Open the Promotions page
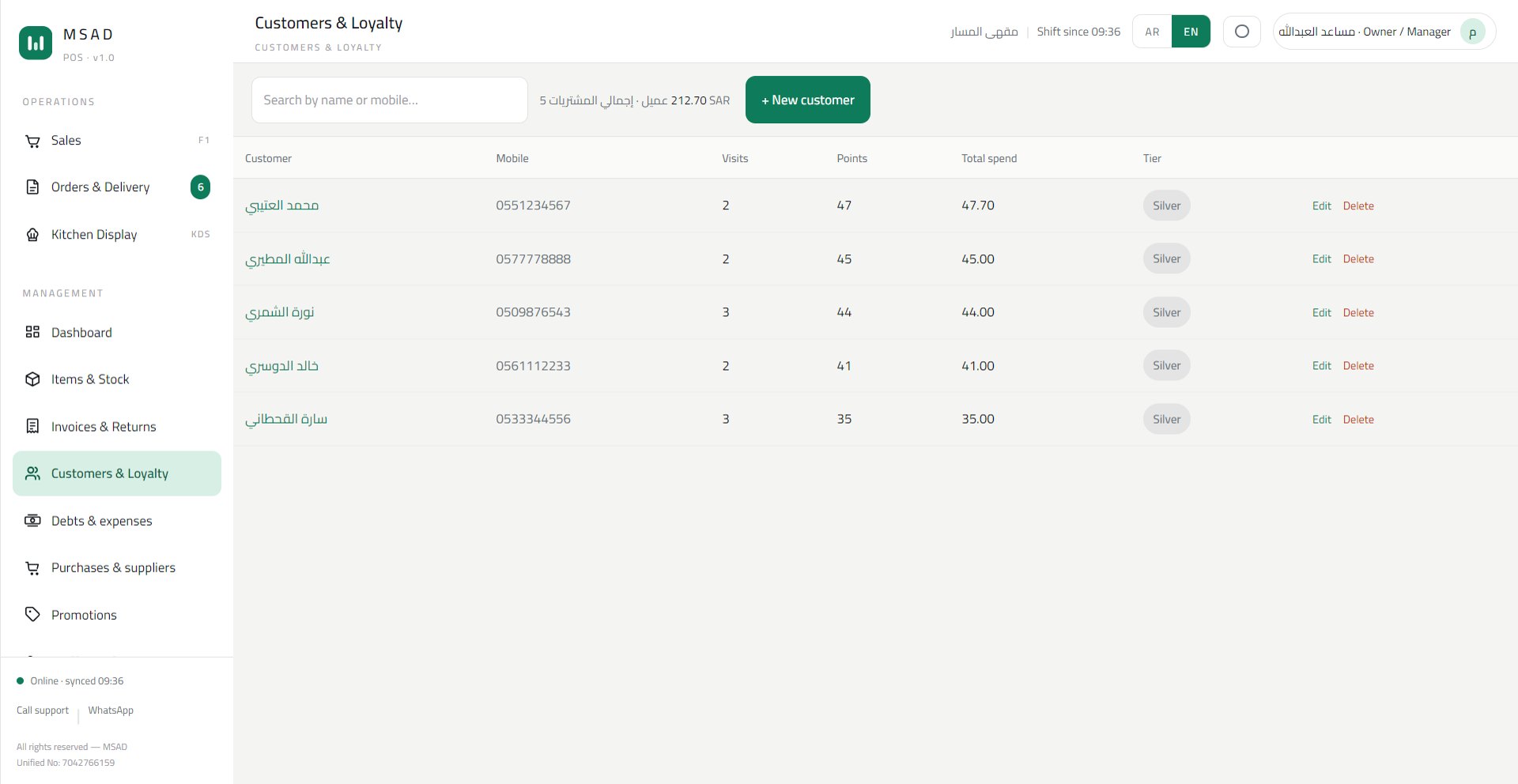 (x=117, y=614)
